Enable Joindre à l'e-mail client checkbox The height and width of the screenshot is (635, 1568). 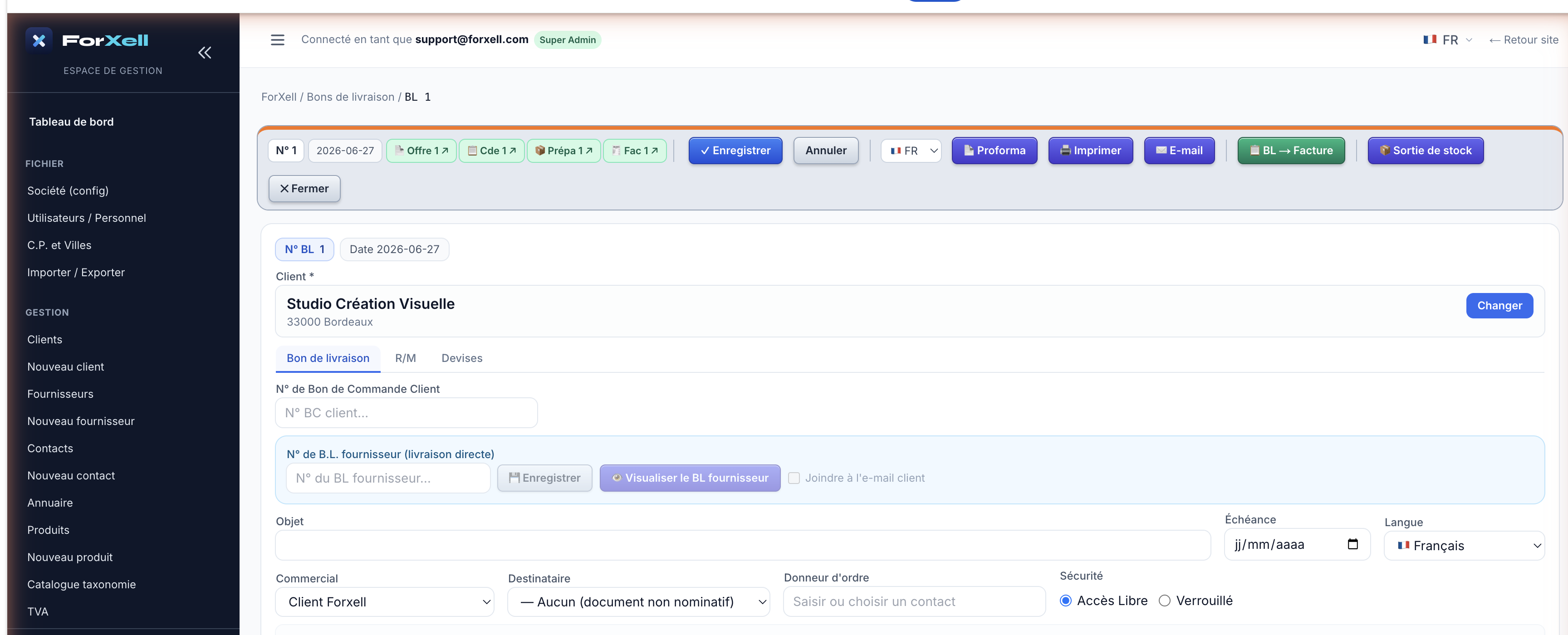point(794,478)
